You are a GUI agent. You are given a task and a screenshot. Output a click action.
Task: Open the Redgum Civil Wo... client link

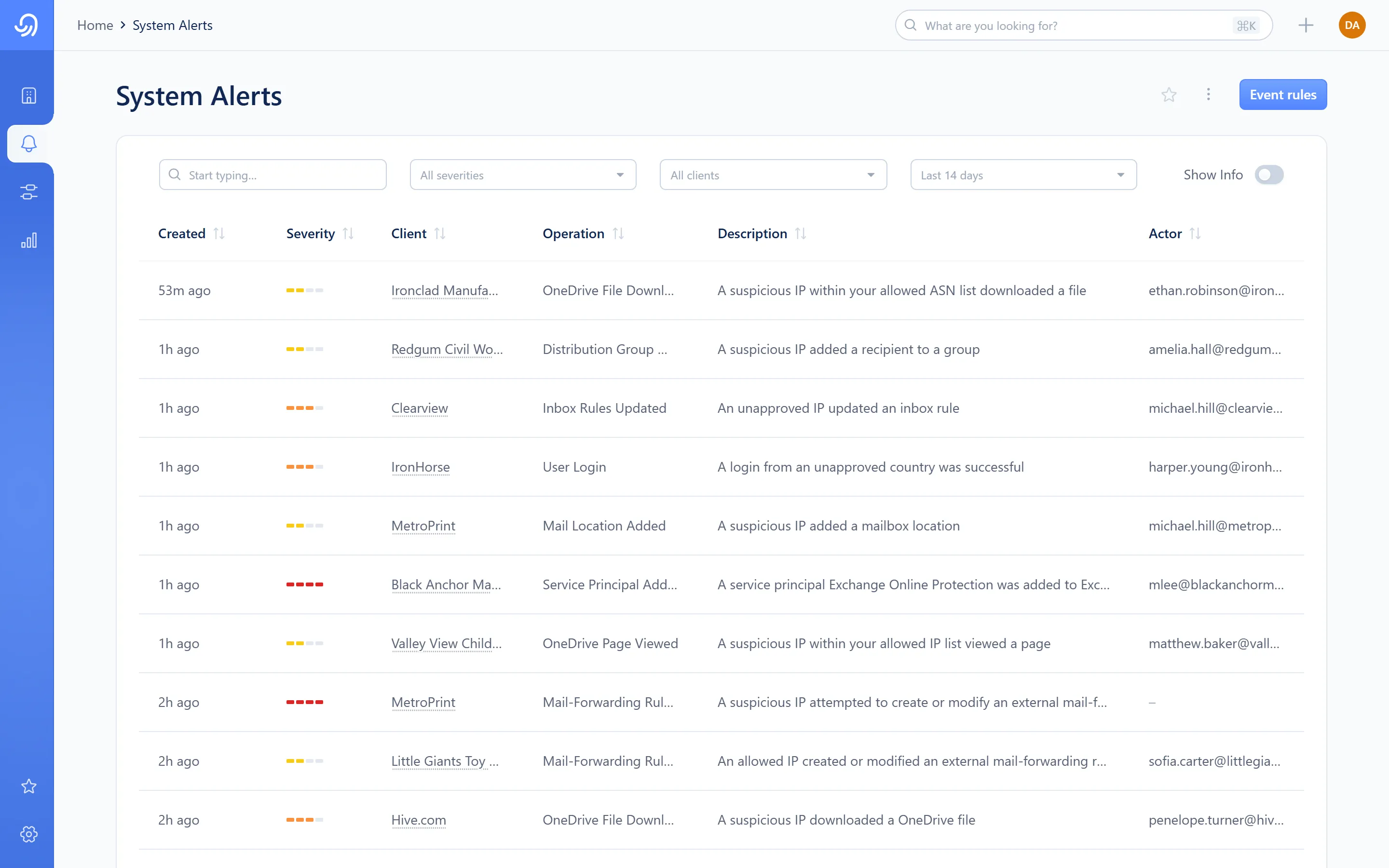click(x=447, y=349)
